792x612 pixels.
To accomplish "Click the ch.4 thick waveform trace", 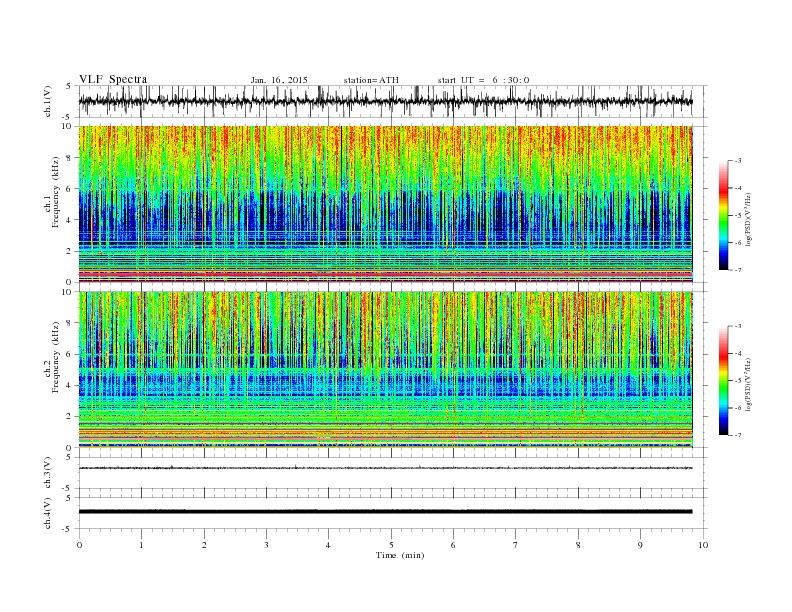I will [x=386, y=512].
